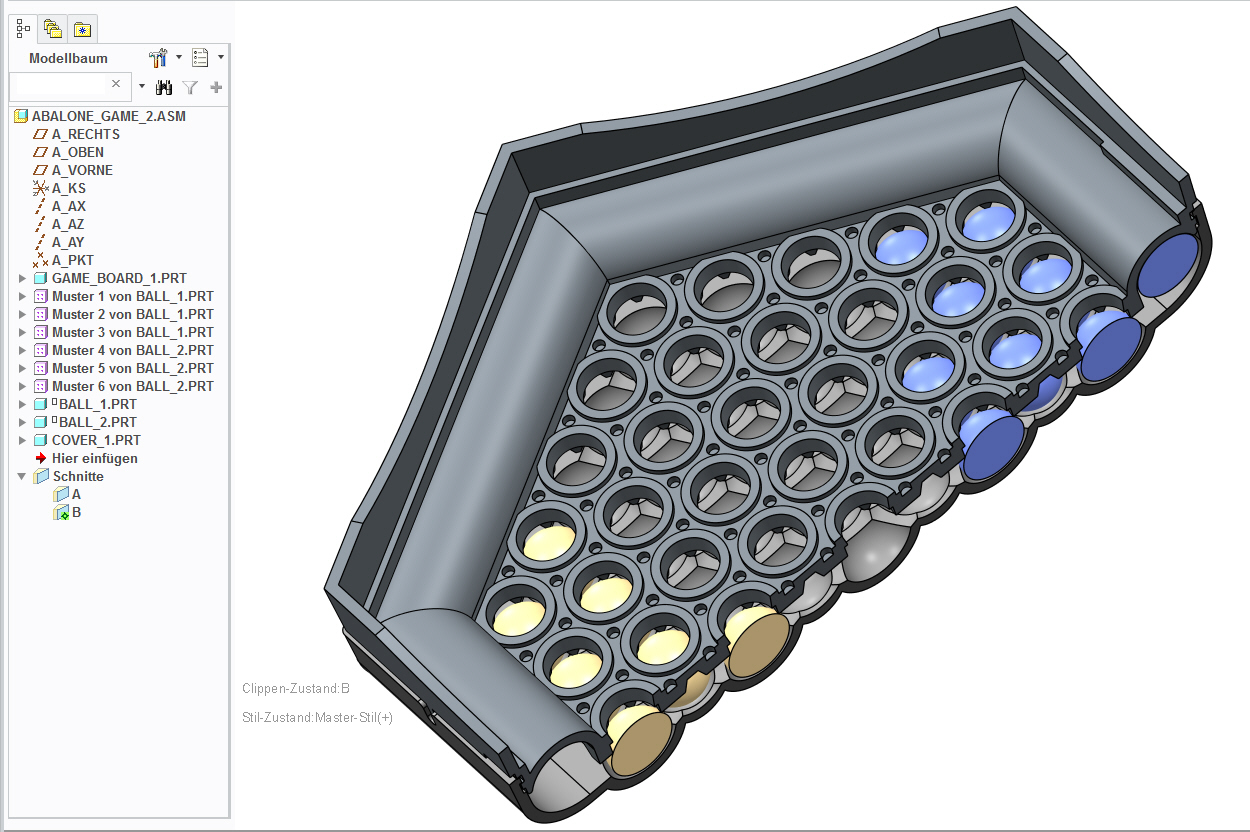Select Muster 1 von BALL_1.PRT
The height and width of the screenshot is (832, 1250).
point(133,296)
